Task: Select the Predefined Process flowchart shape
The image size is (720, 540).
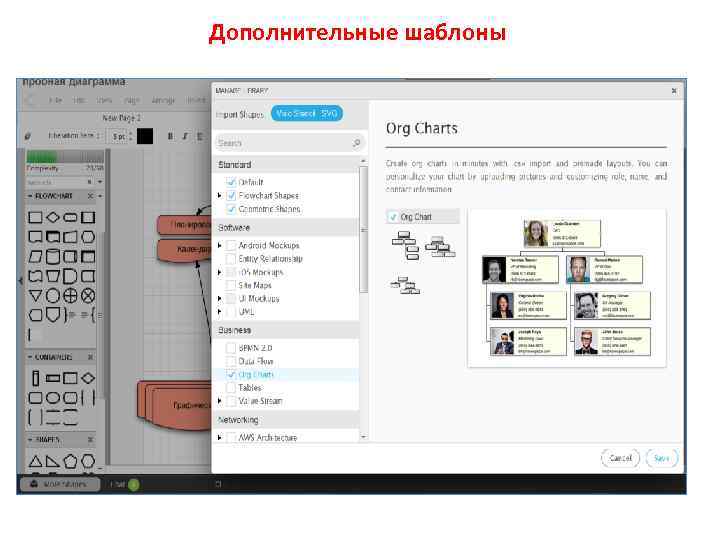Action: pyautogui.click(x=88, y=217)
